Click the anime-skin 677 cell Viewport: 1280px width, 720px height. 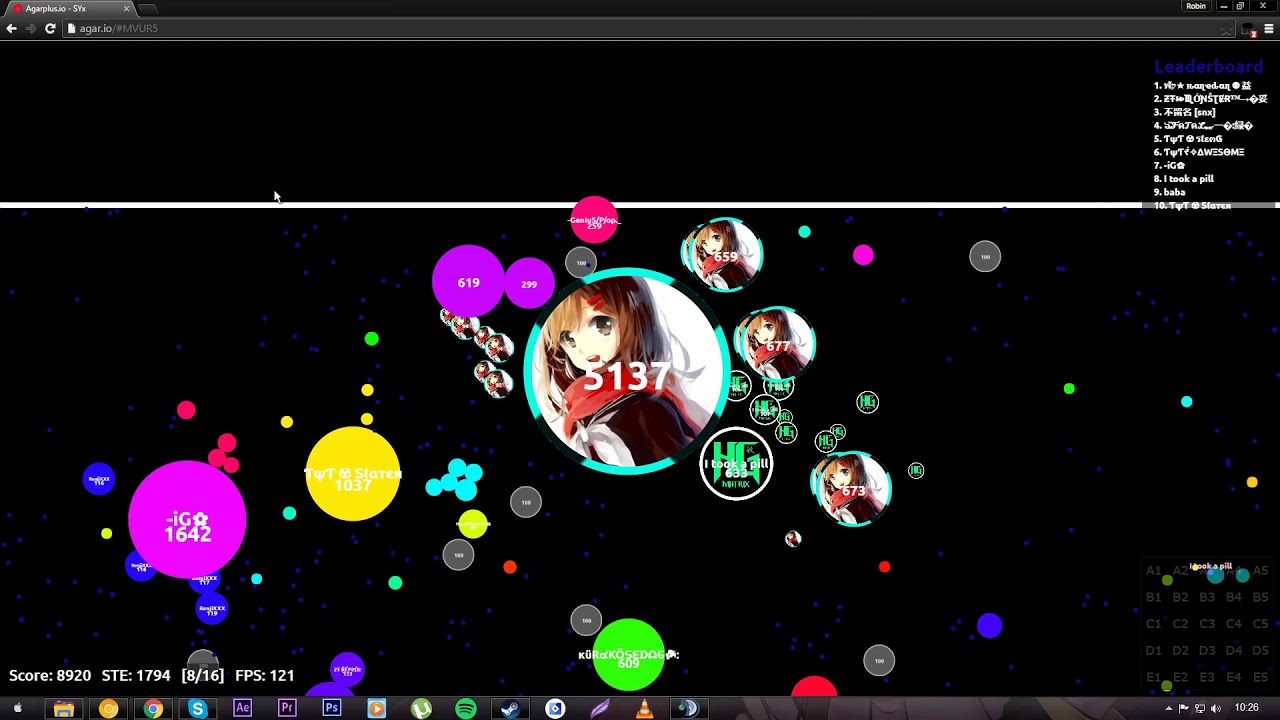[x=775, y=344]
